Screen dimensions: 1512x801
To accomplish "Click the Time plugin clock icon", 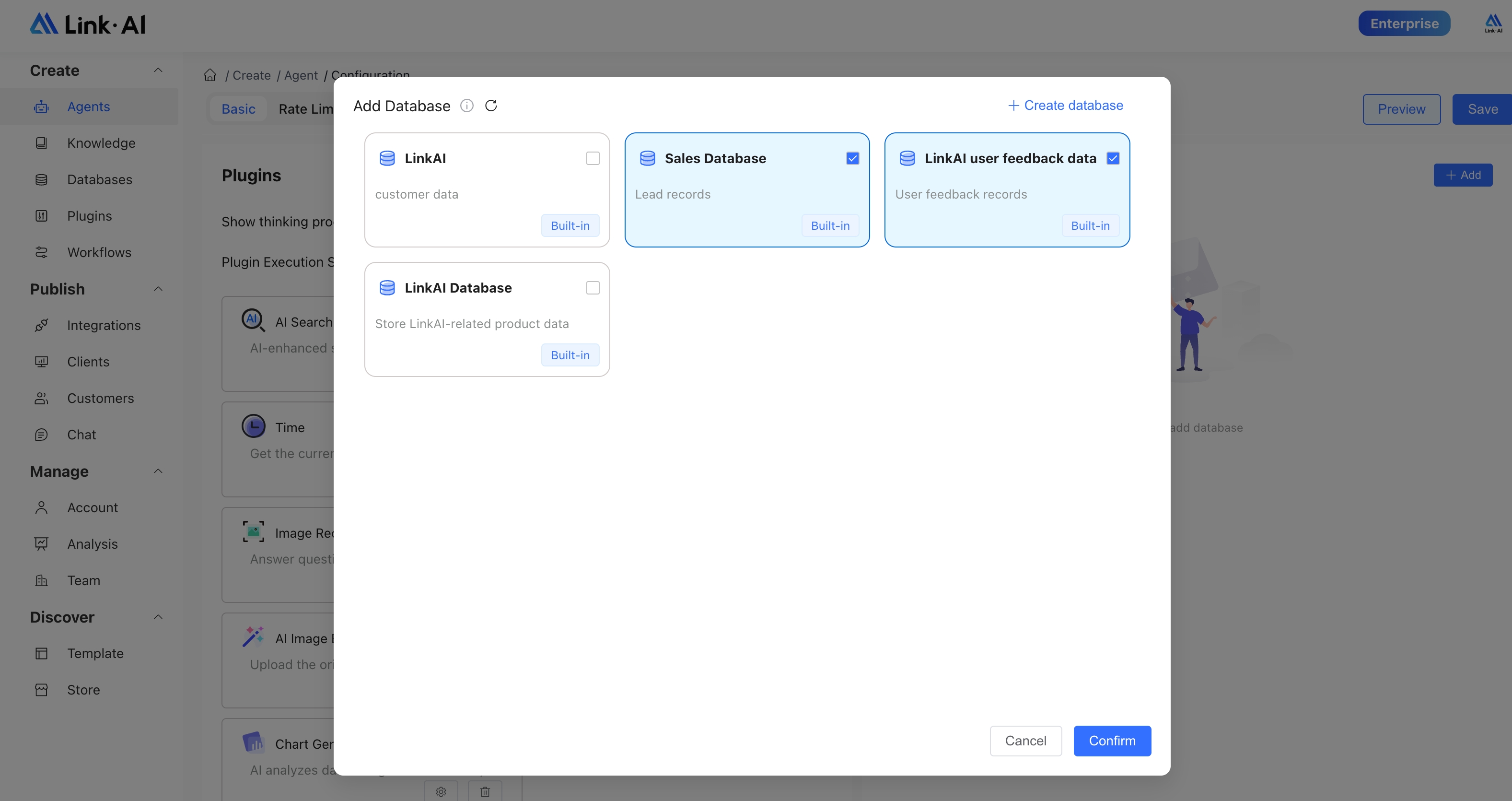I will click(254, 426).
